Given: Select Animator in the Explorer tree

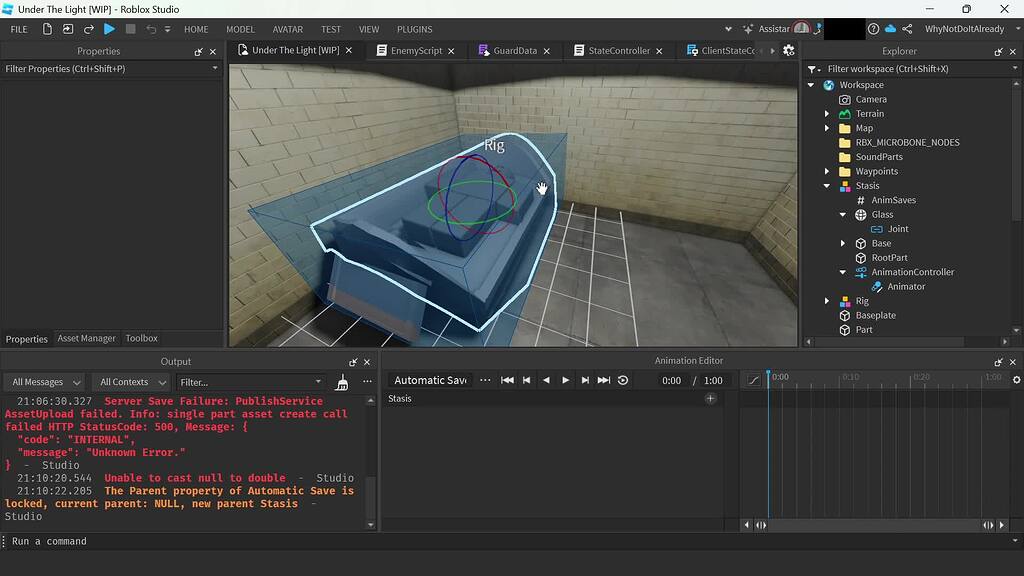Looking at the screenshot, I should click(x=906, y=287).
